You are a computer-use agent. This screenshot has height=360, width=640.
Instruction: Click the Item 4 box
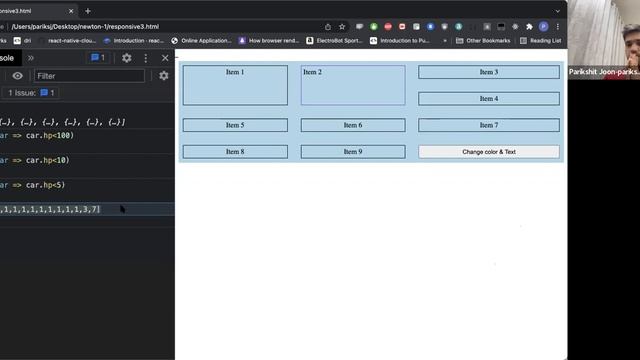coord(489,98)
